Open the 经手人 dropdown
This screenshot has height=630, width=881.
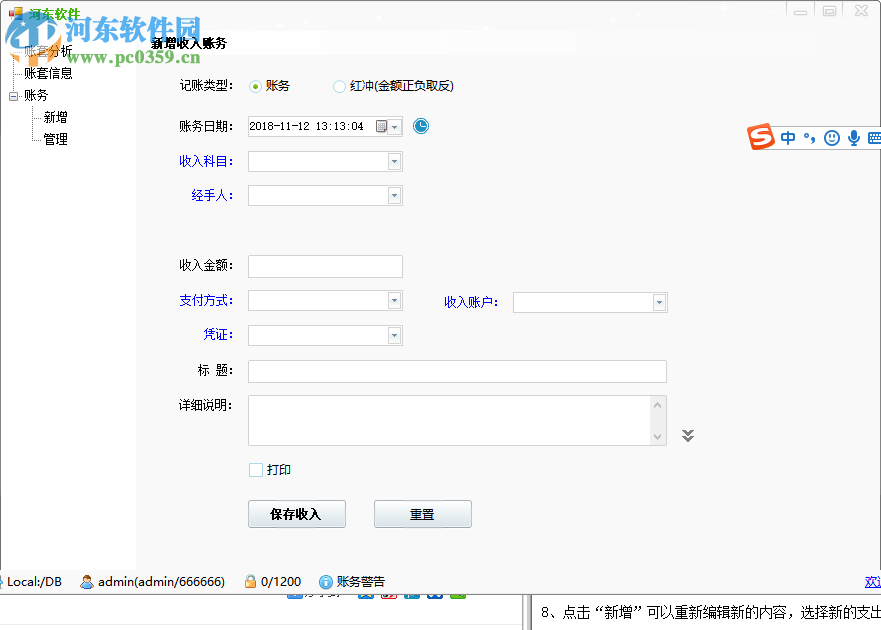(x=394, y=196)
